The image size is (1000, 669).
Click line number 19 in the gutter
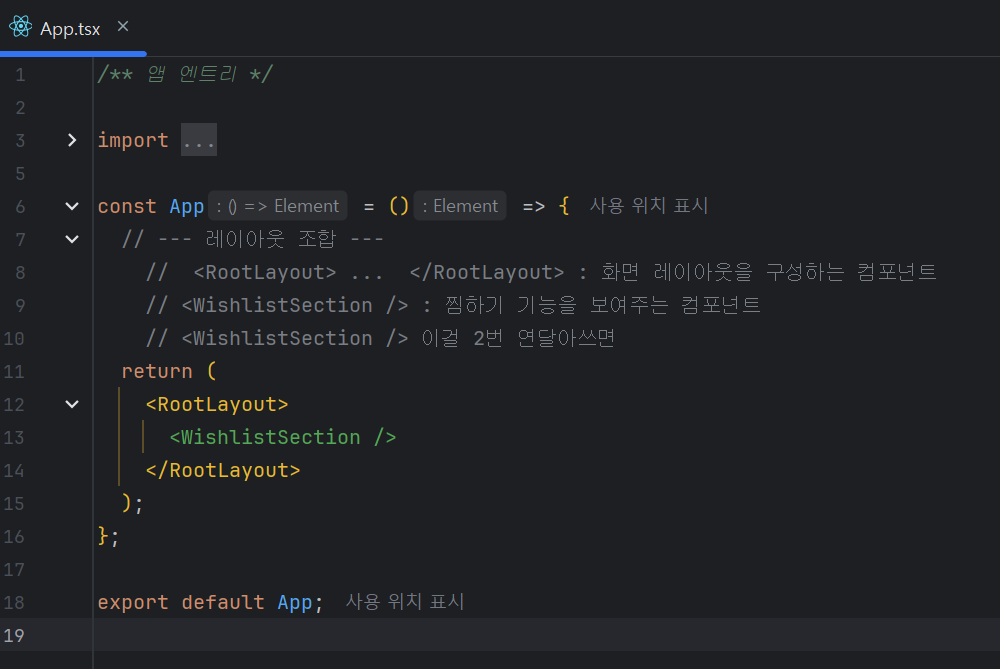14,635
